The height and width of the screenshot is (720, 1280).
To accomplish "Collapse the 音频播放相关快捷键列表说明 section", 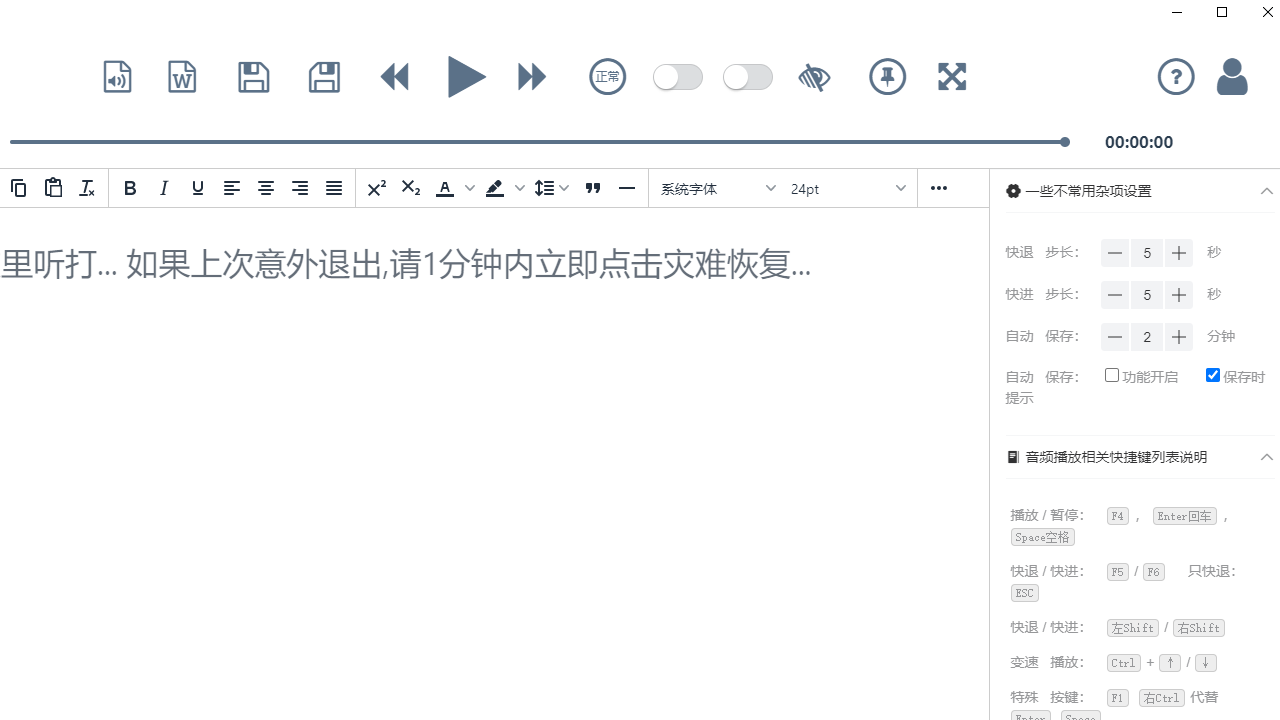I will pos(1266,457).
